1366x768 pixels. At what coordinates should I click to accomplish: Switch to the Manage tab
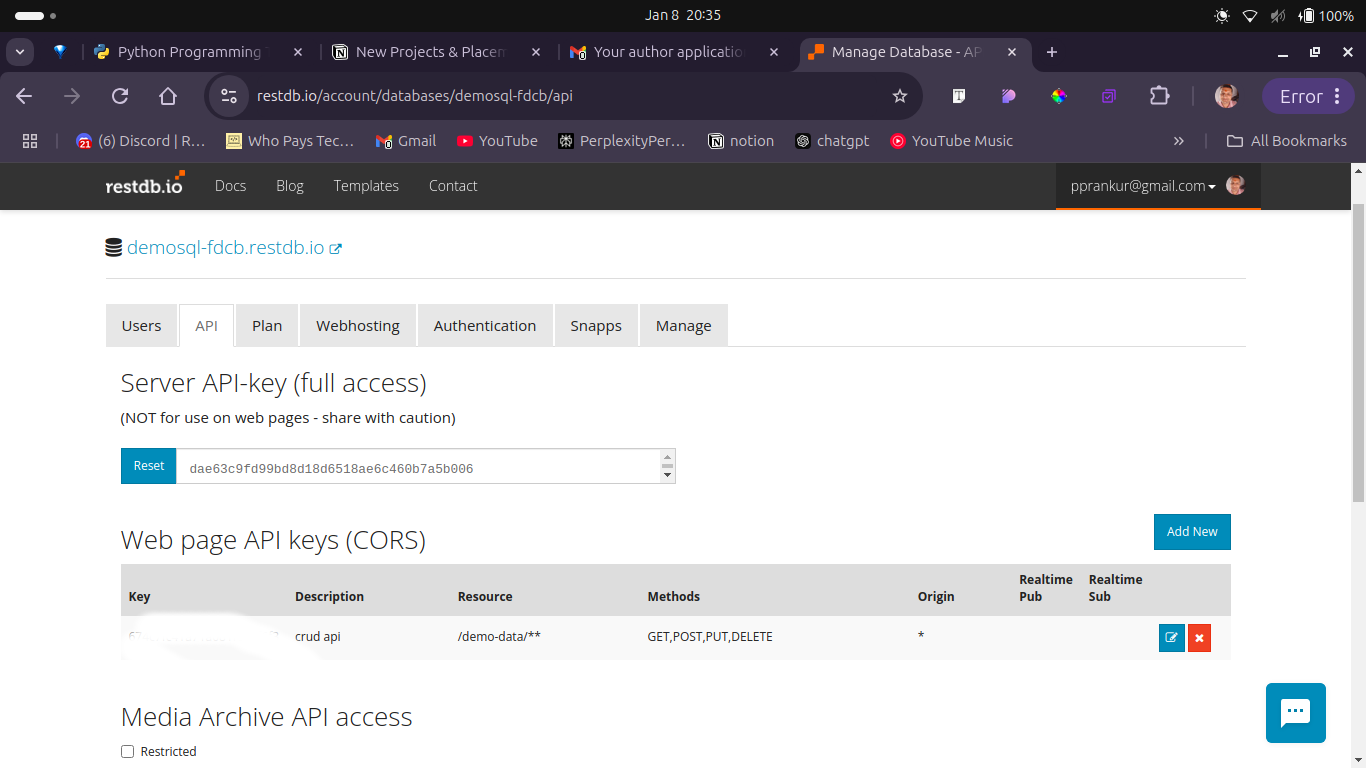(684, 326)
